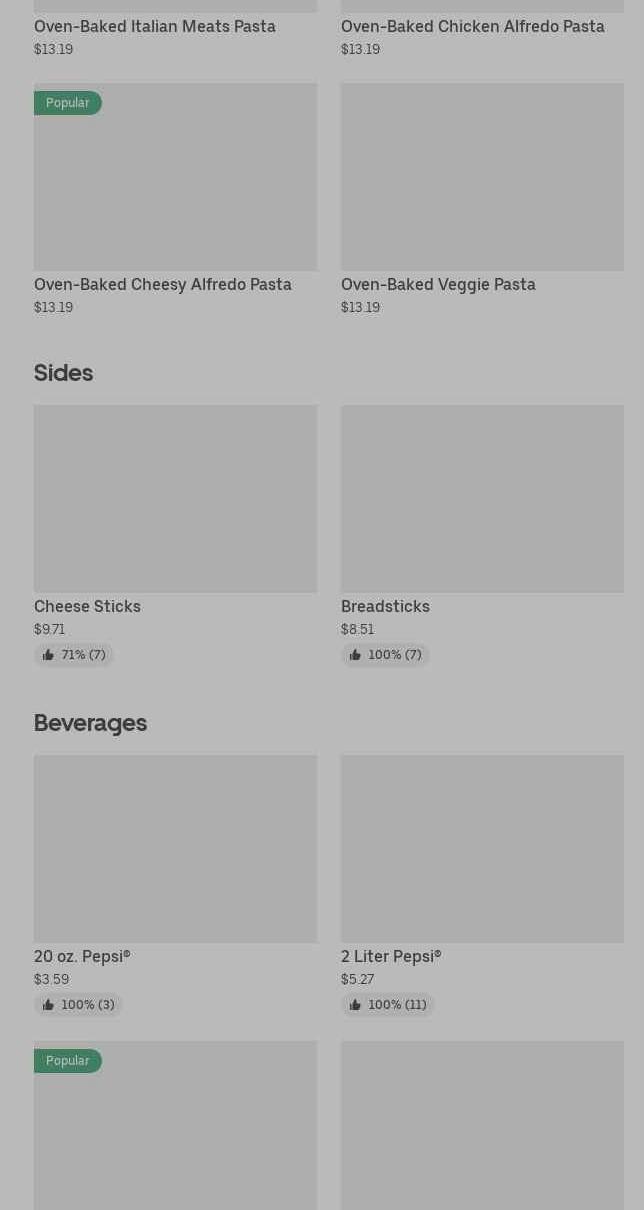Screen dimensions: 644x1210
Task: Open Cheese Sticks item image
Action: 175,498
